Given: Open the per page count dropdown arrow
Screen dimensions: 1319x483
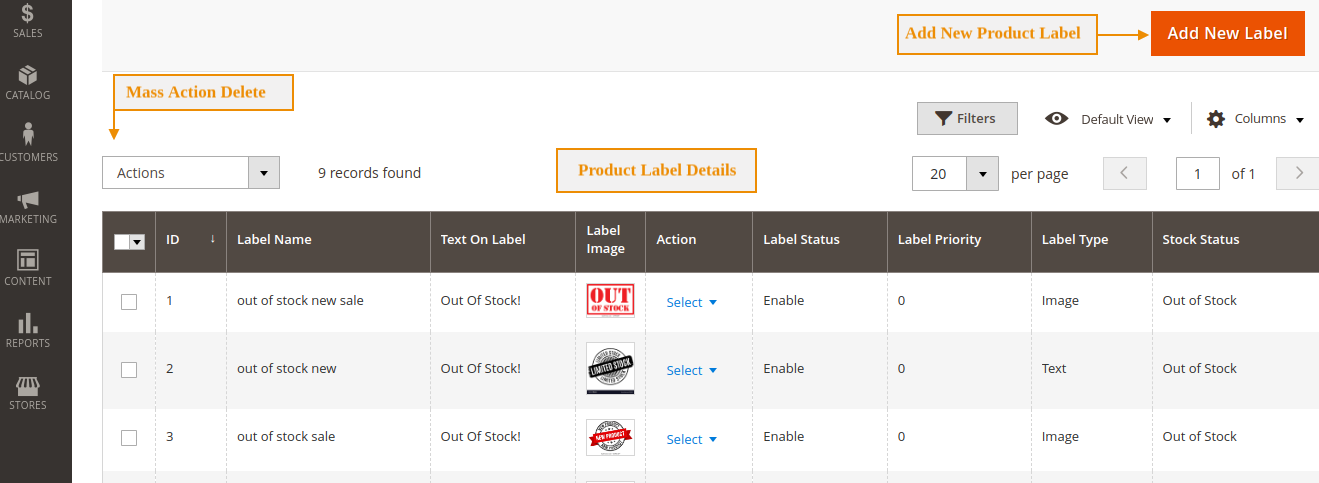Looking at the screenshot, I should (982, 174).
